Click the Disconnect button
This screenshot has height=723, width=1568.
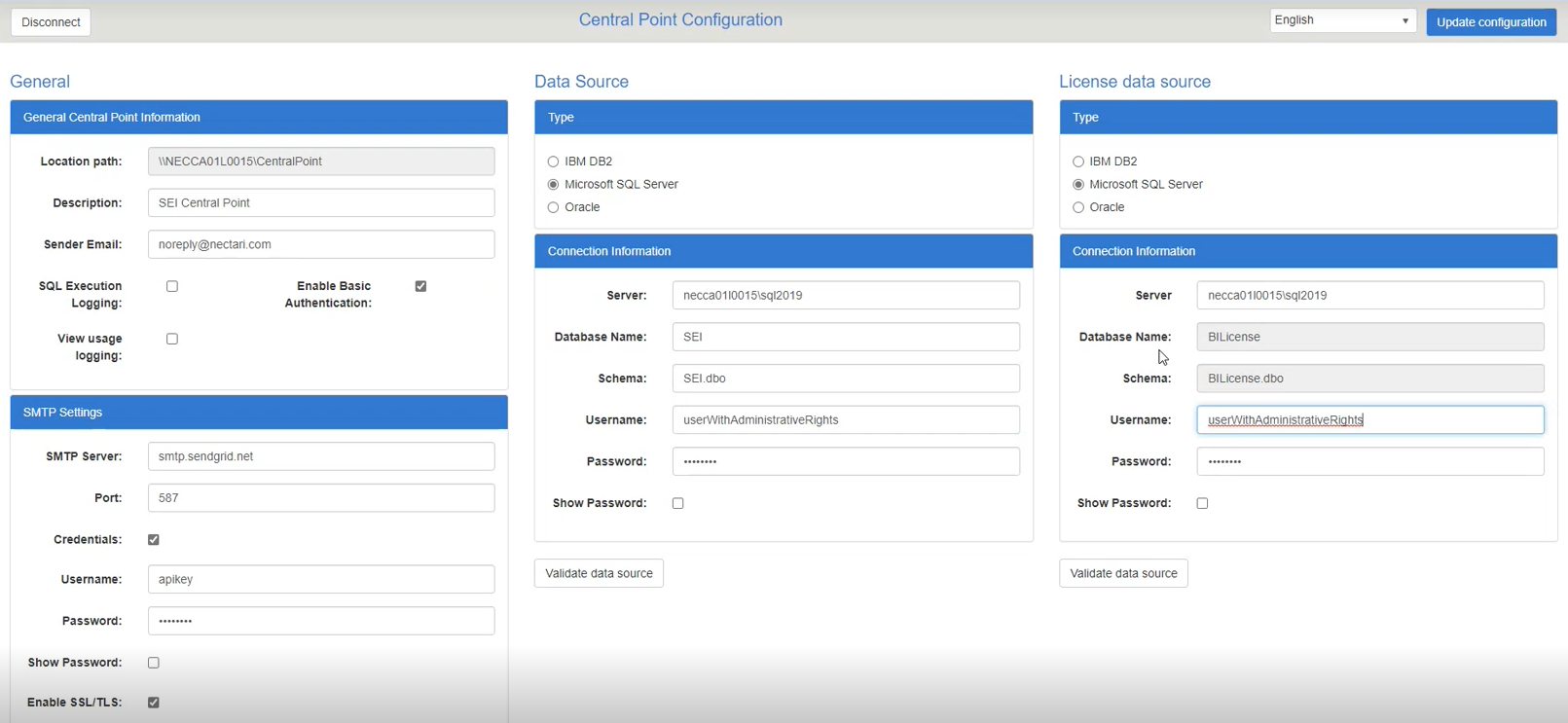pyautogui.click(x=51, y=22)
